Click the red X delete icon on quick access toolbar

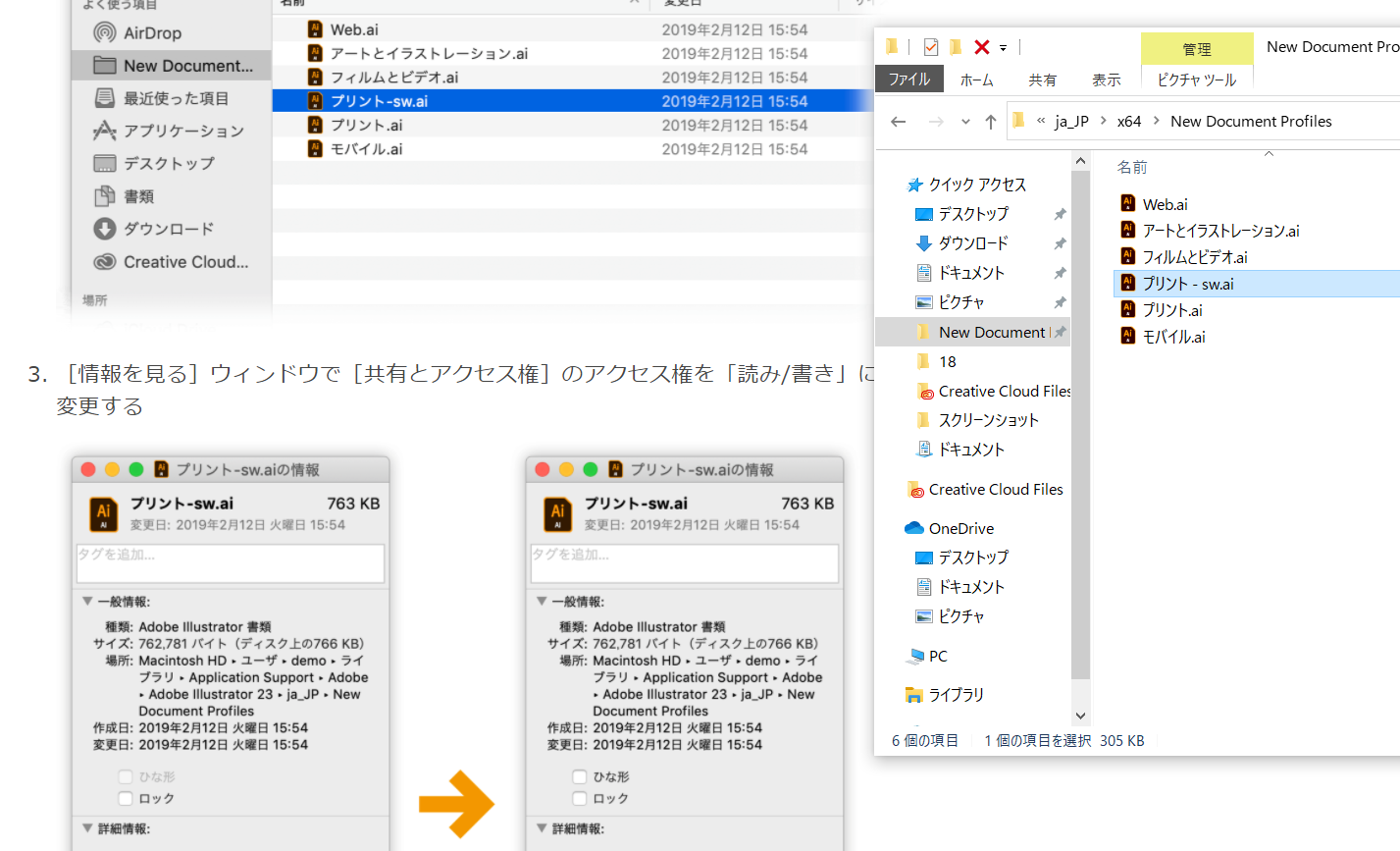pos(981,46)
